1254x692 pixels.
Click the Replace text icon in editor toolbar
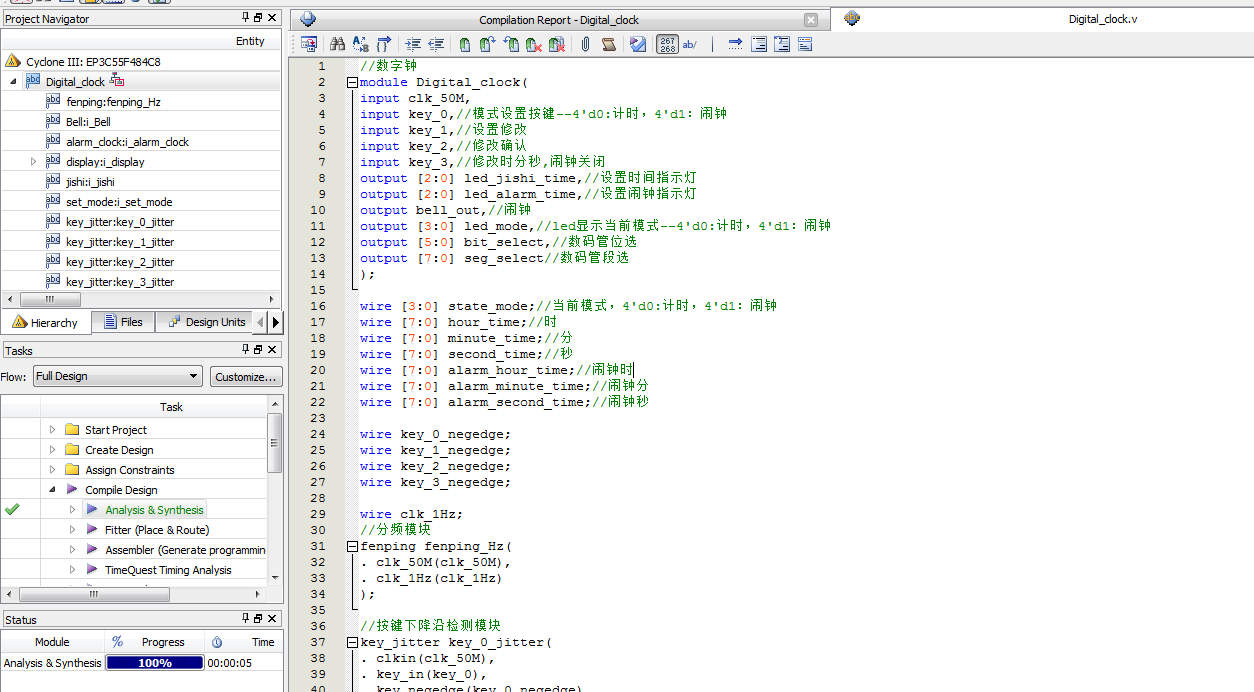(360, 44)
